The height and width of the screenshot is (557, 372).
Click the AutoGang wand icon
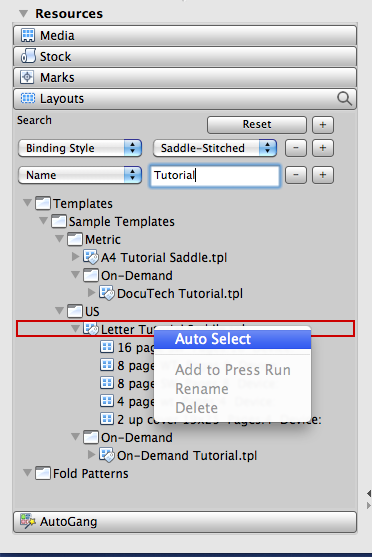coord(28,521)
